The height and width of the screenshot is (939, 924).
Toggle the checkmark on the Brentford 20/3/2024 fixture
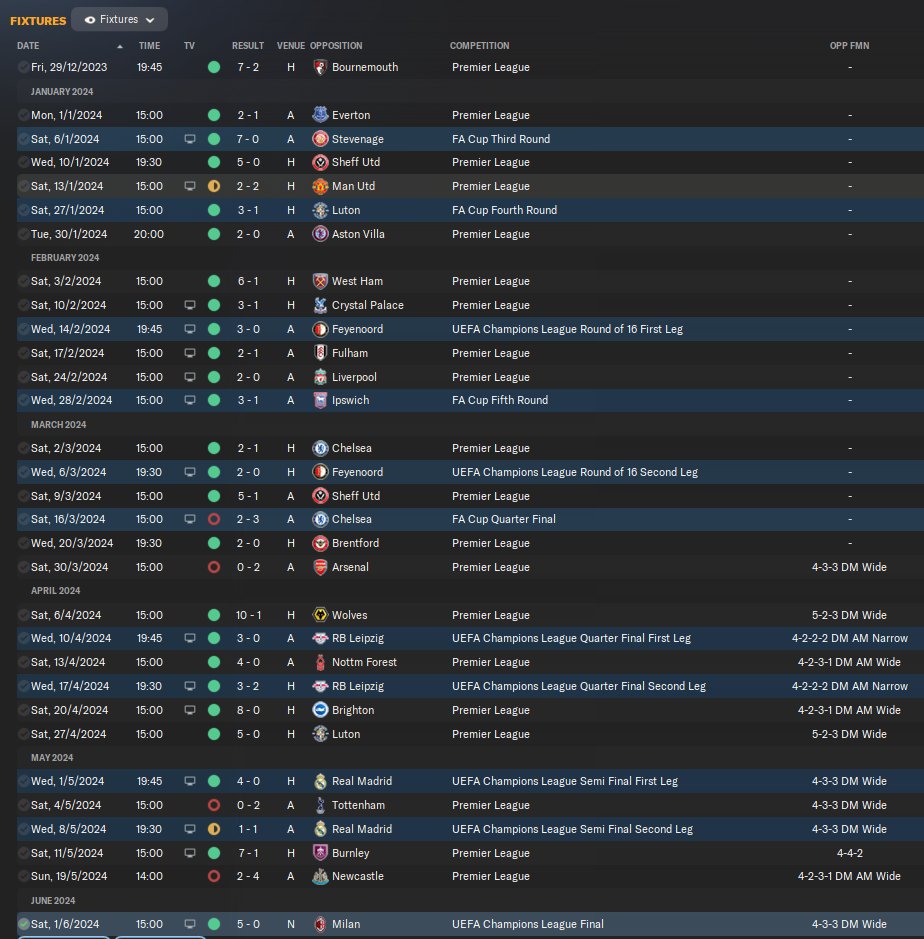coord(23,543)
